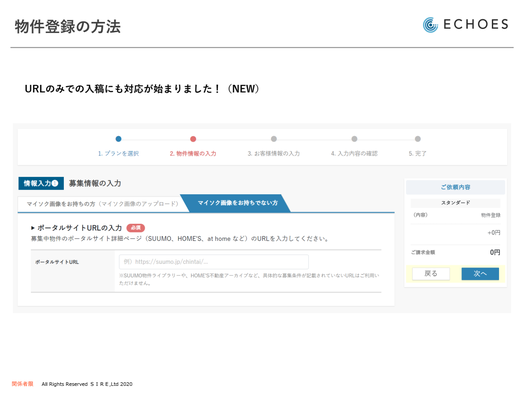This screenshot has width=524, height=393.
Task: Click the red dot of step 2
Action: (x=193, y=139)
